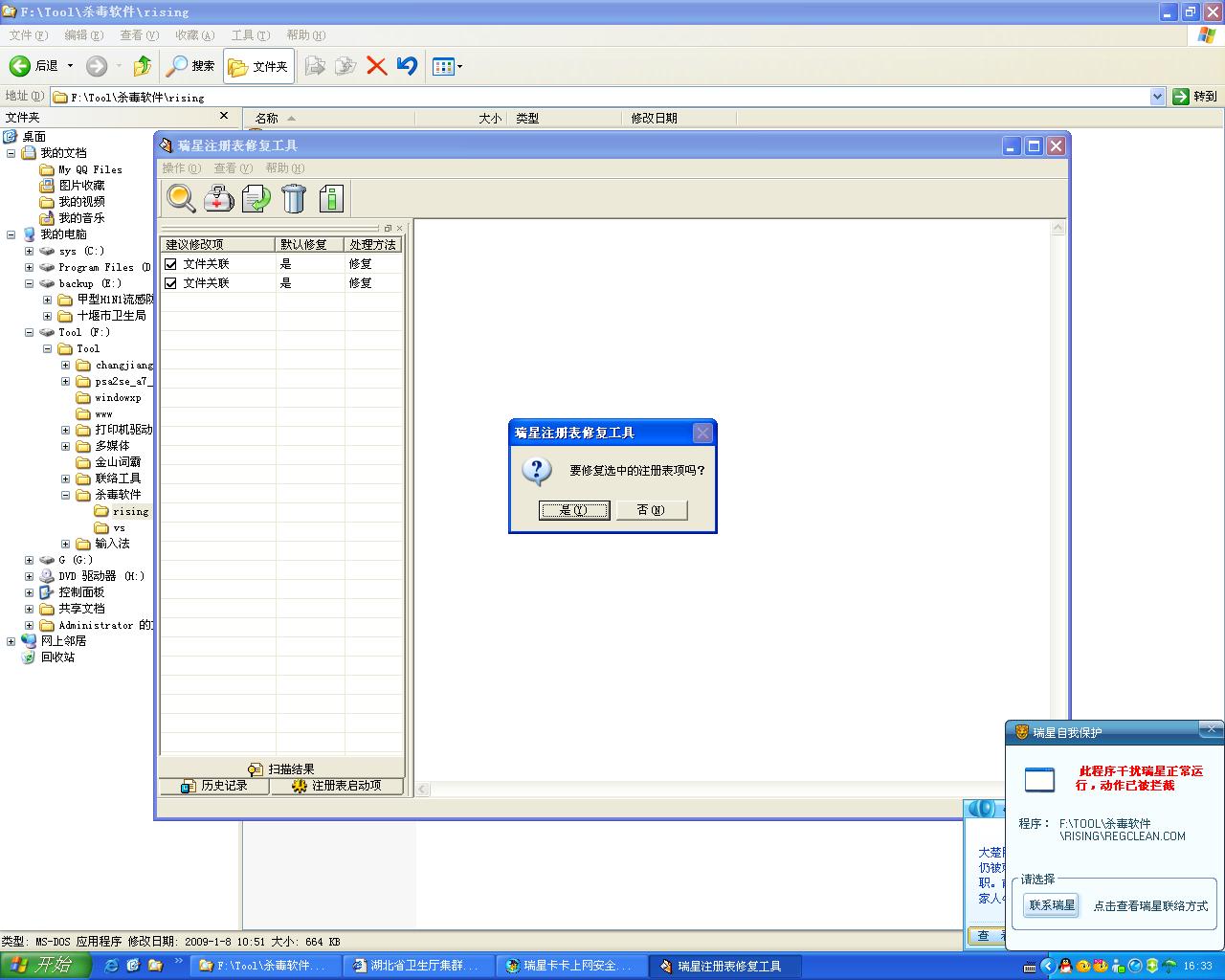Sort by the 建议修改项 column header

pyautogui.click(x=218, y=245)
